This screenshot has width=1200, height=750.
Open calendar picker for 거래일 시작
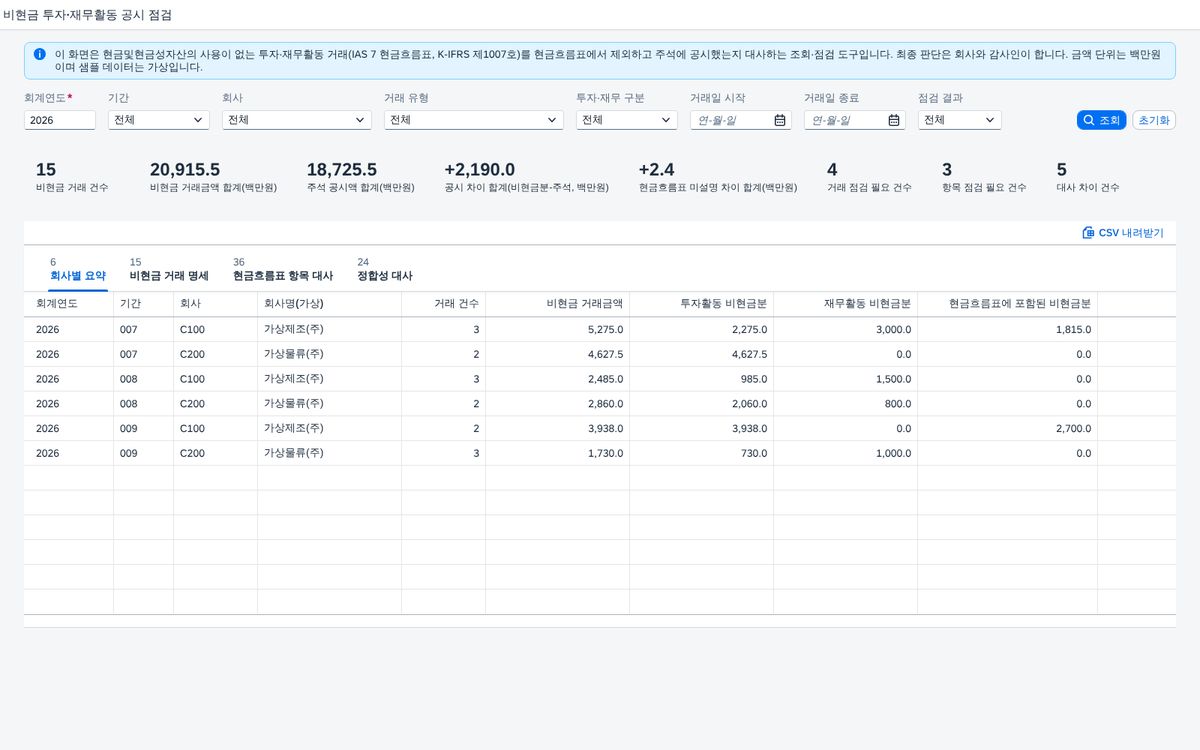pos(780,120)
